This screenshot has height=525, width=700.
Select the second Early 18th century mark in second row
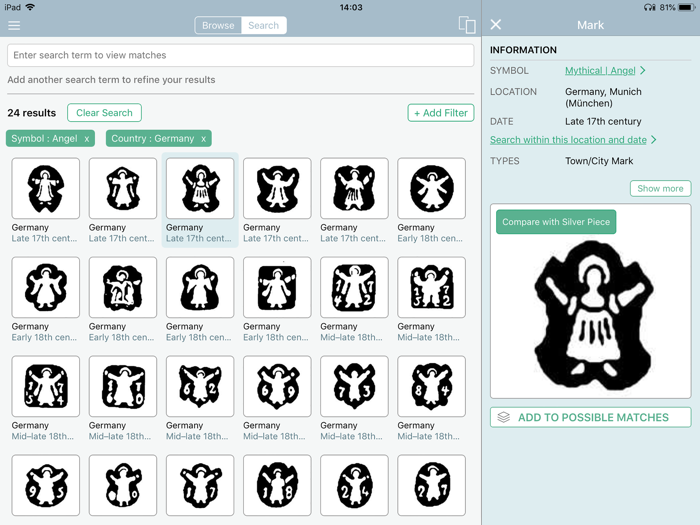click(x=123, y=288)
